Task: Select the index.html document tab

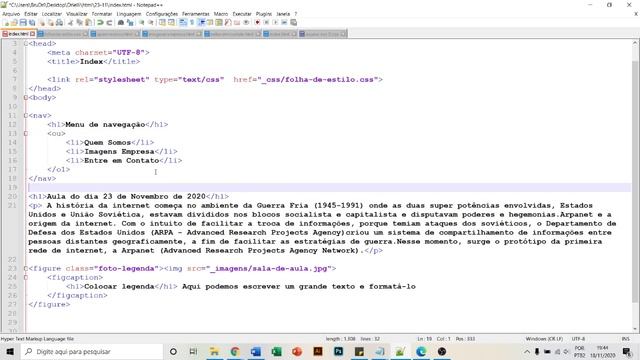Action: [18, 34]
